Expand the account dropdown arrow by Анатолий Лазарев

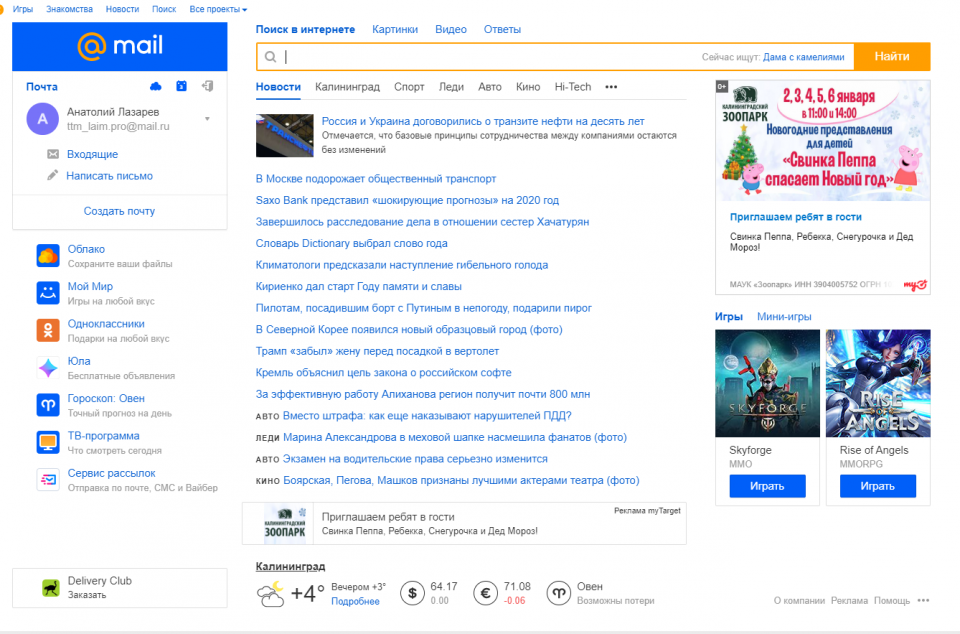point(208,119)
